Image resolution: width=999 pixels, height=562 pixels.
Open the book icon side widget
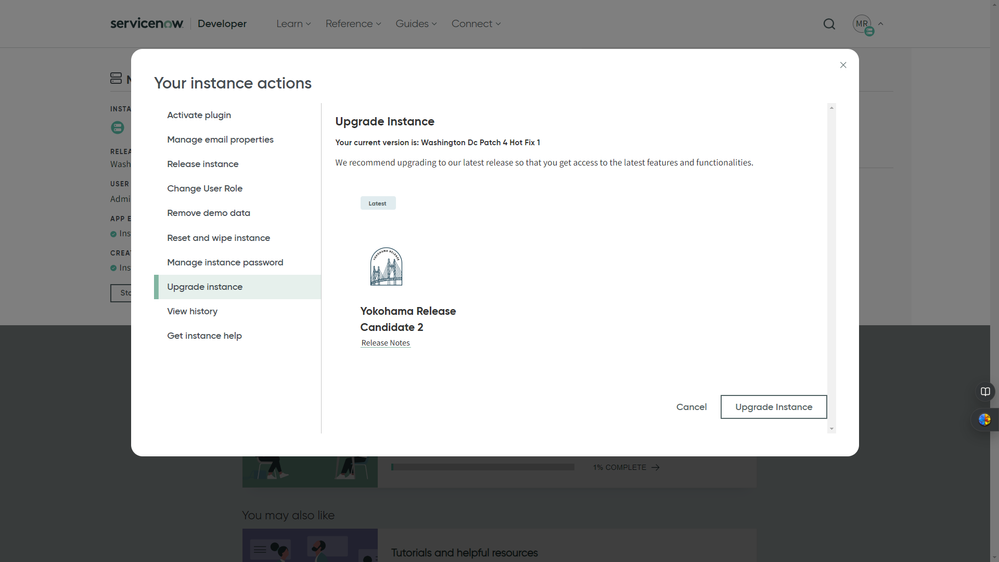pyautogui.click(x=985, y=392)
